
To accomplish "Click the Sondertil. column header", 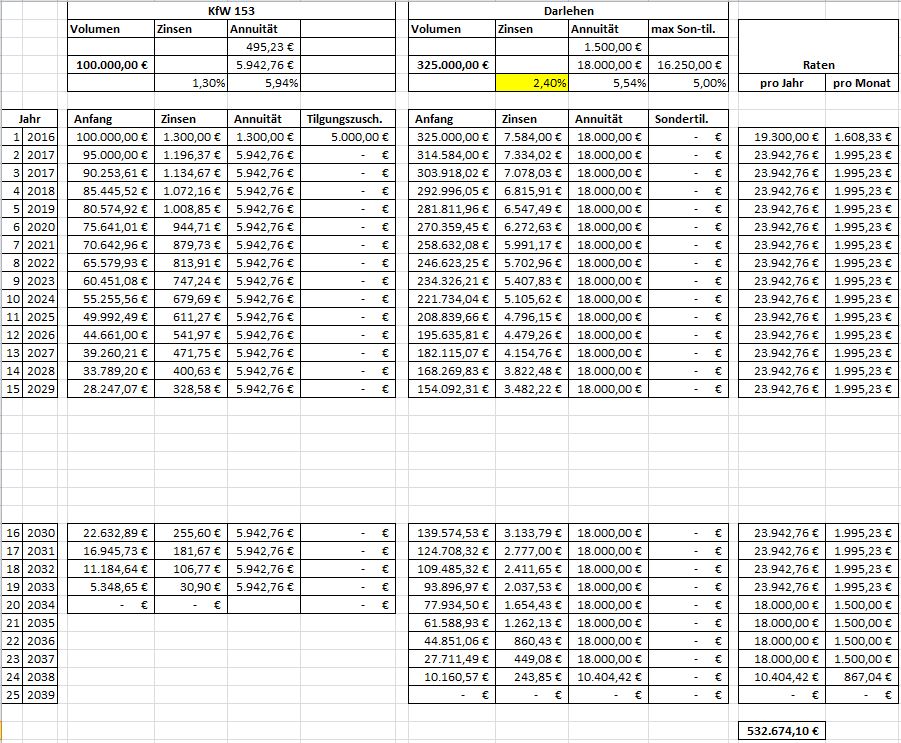I will (x=688, y=118).
